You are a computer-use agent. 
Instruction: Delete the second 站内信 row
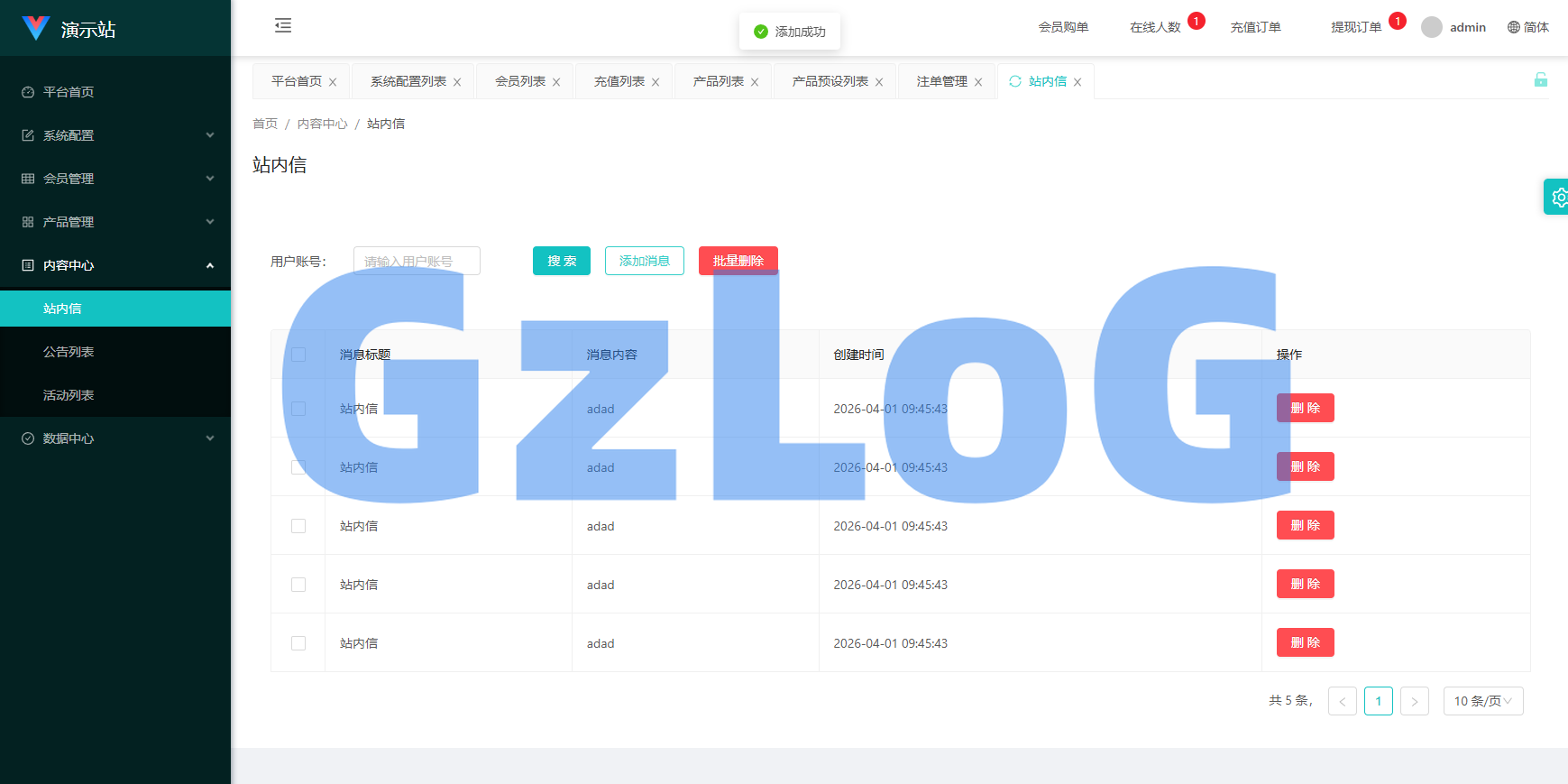pos(1306,466)
